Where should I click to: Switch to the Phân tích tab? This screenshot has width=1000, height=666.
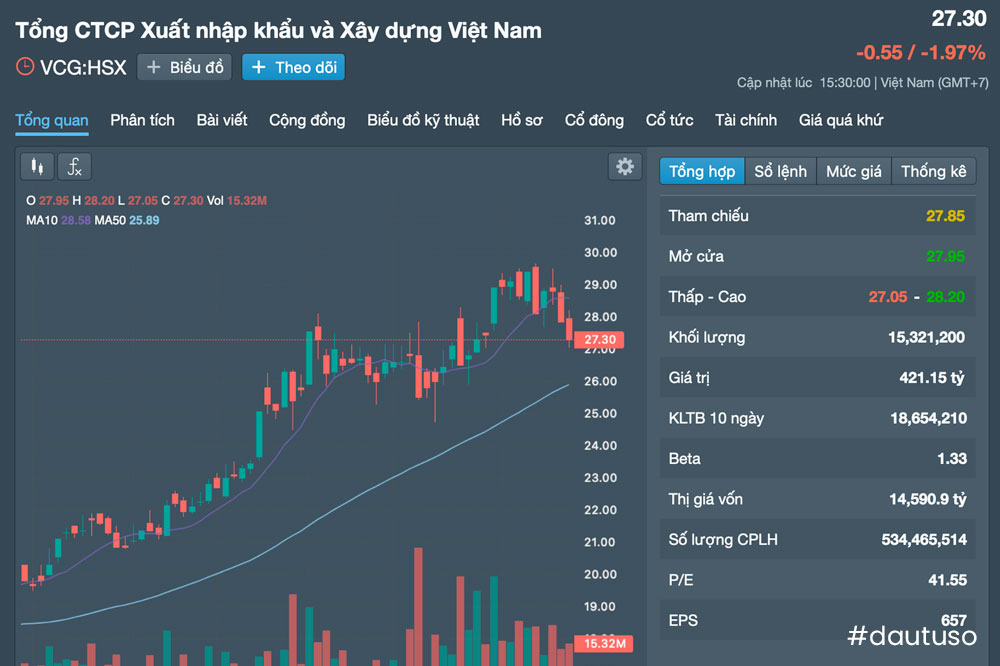click(x=142, y=120)
